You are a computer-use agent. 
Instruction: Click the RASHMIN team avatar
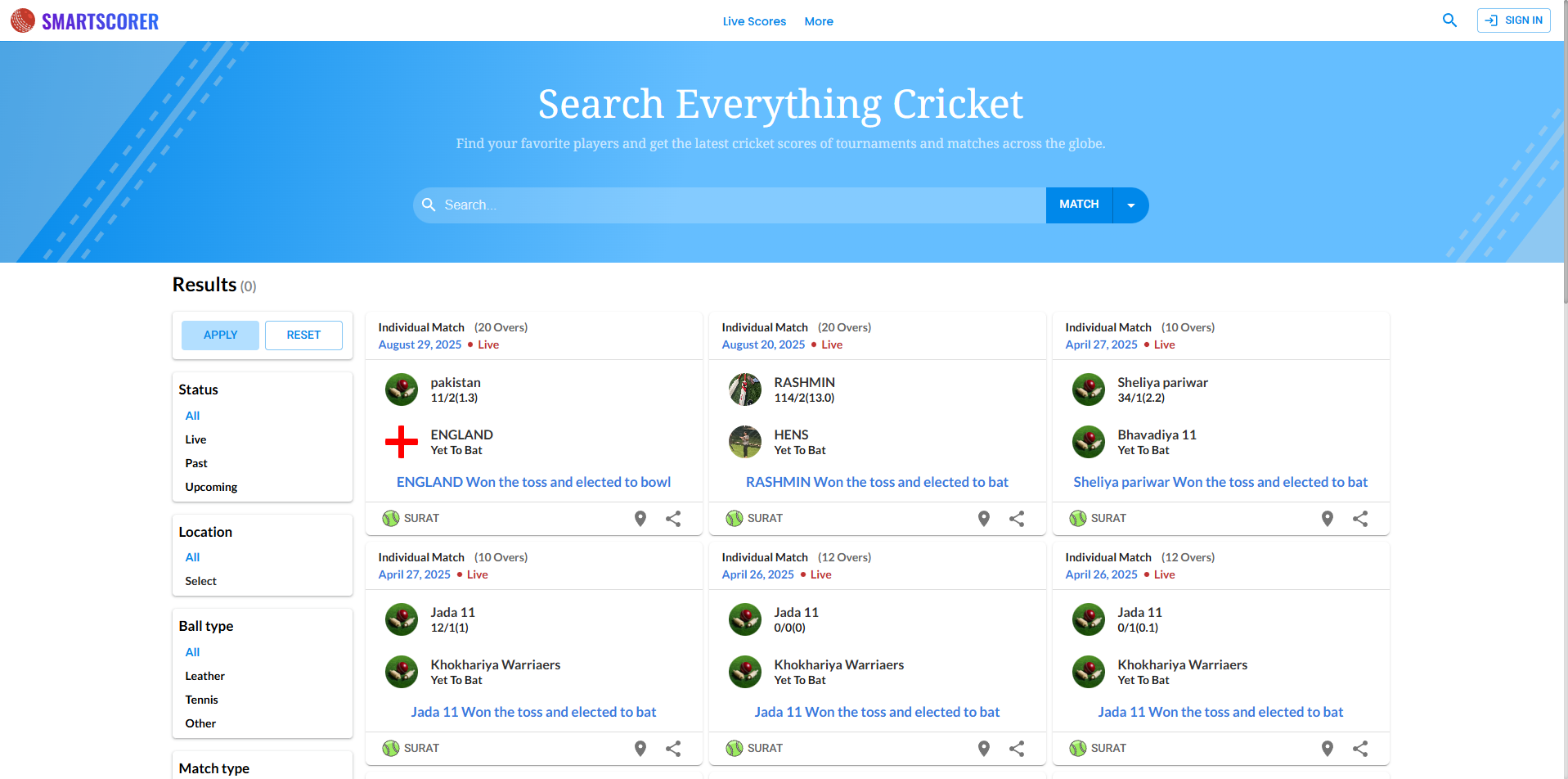[745, 389]
